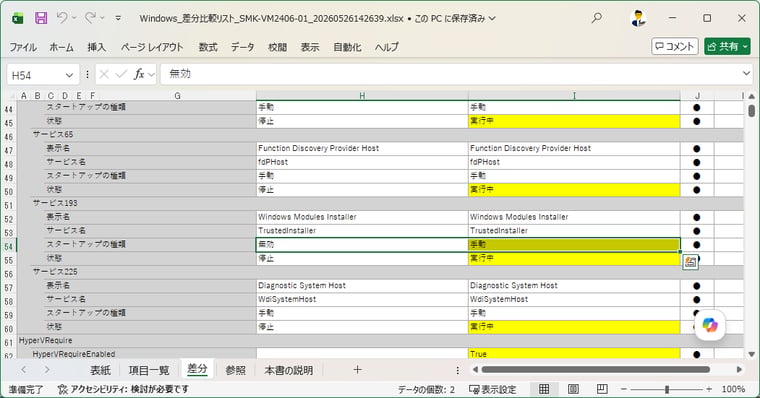
Task: Undo the last action
Action: click(62, 18)
